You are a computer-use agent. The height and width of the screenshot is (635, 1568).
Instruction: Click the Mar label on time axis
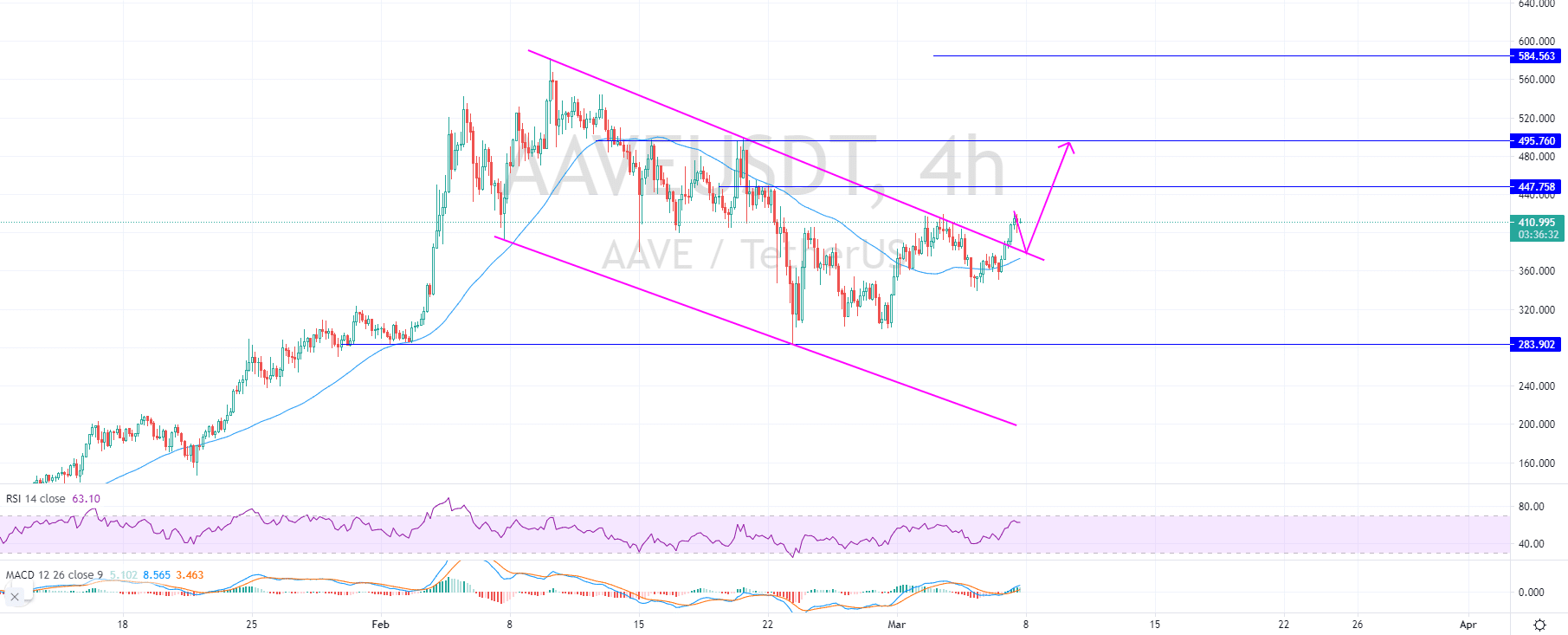[897, 625]
